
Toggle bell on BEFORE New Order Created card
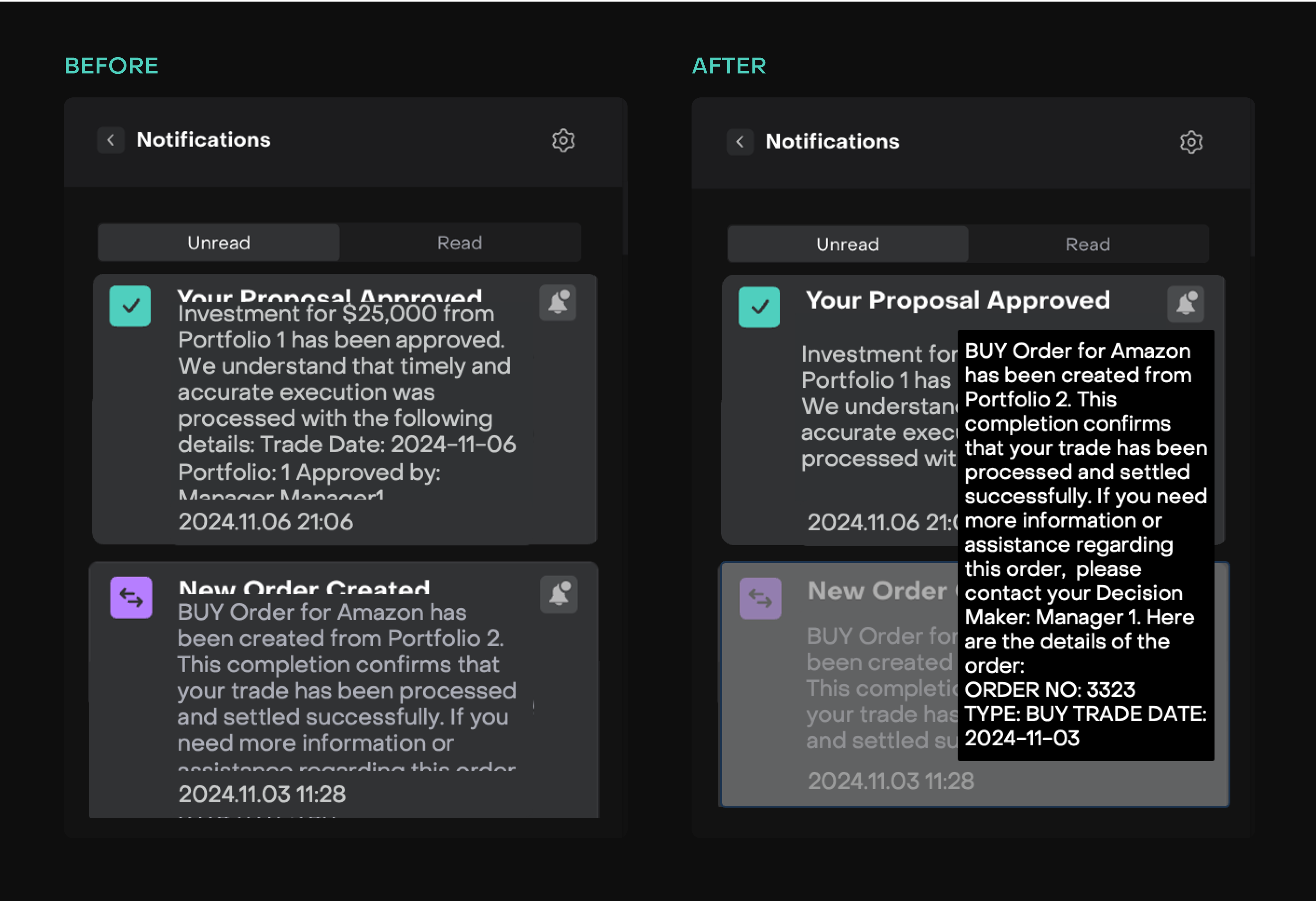(x=559, y=594)
